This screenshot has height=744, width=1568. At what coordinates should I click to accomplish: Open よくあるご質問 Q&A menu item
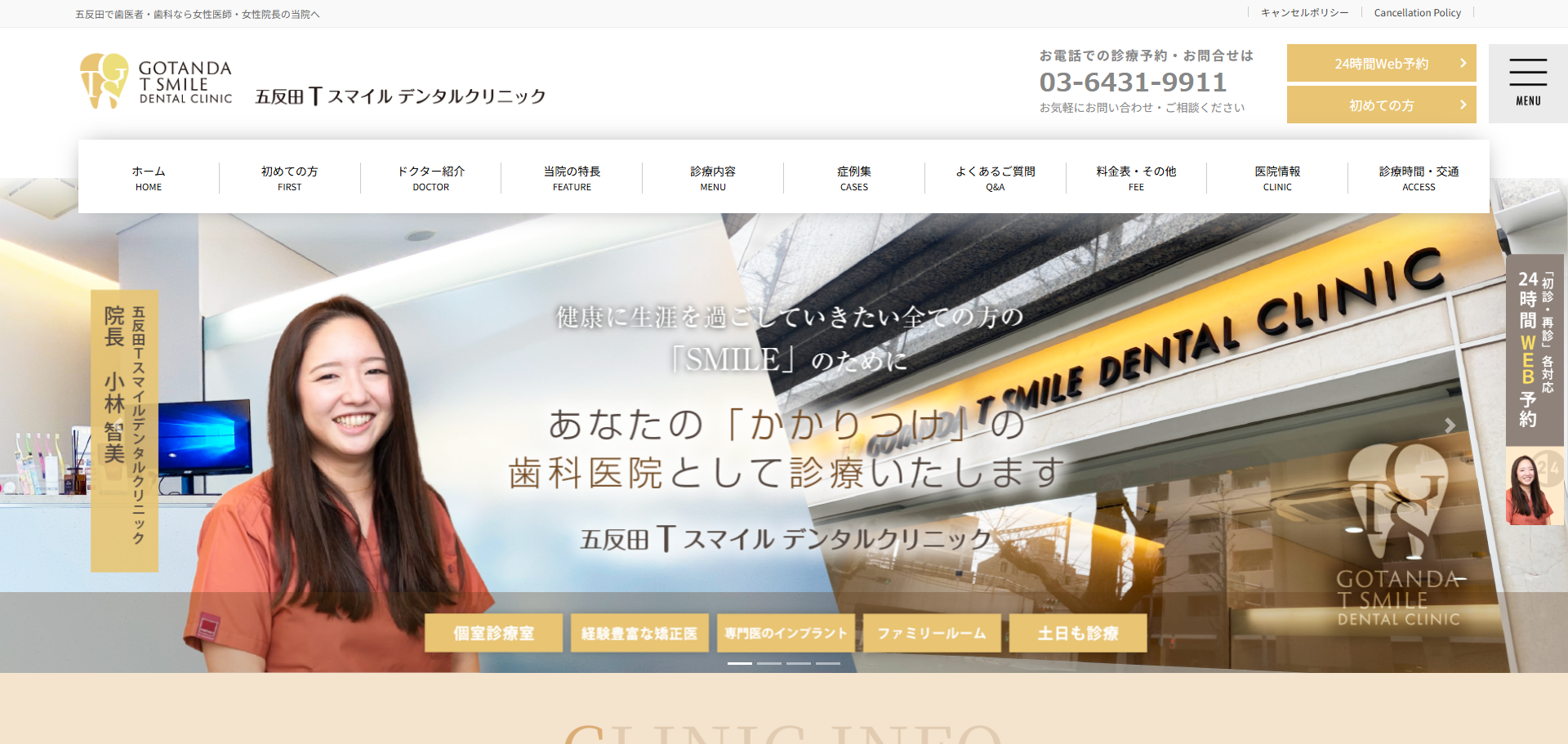pos(996,178)
